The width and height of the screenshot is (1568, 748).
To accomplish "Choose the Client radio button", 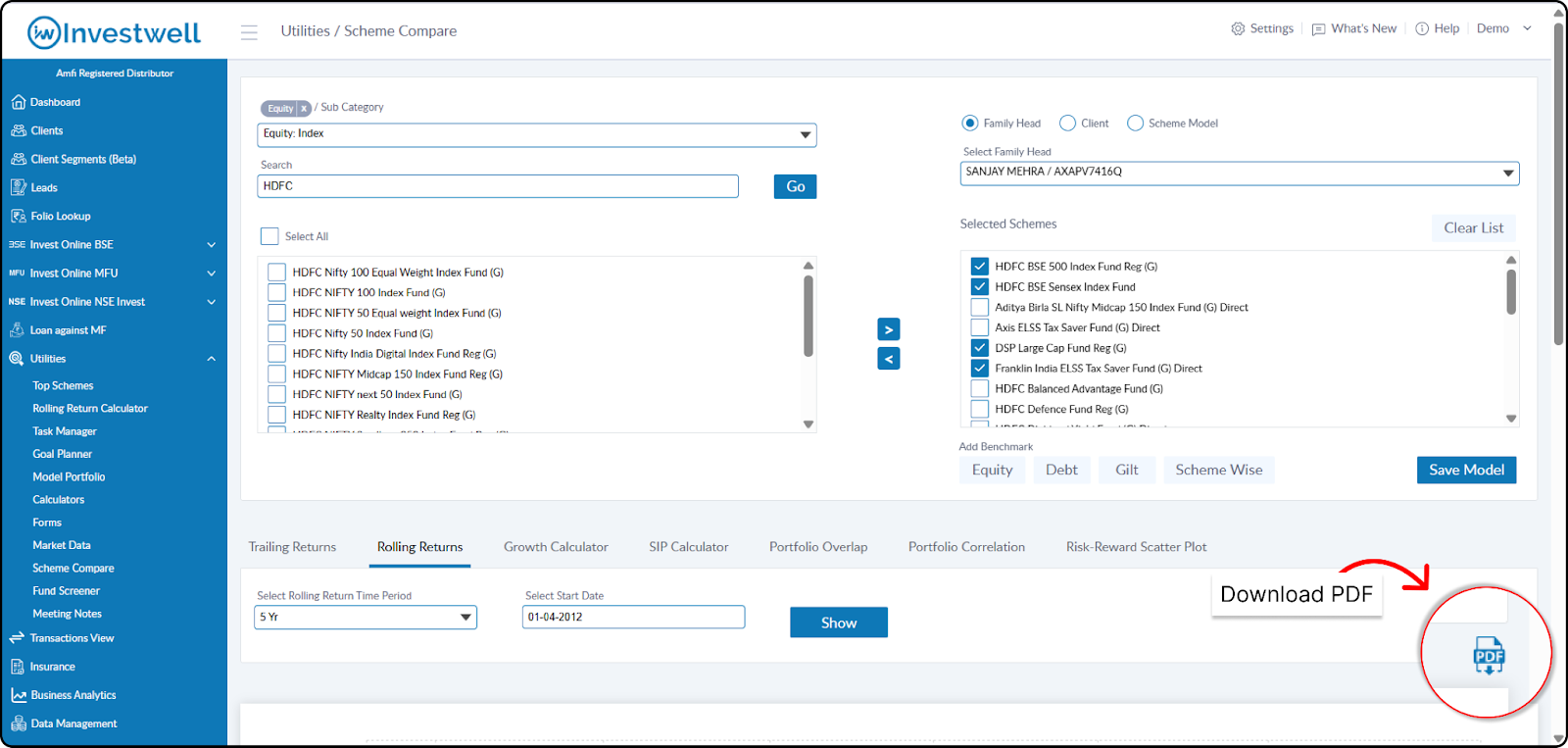I will [1067, 124].
